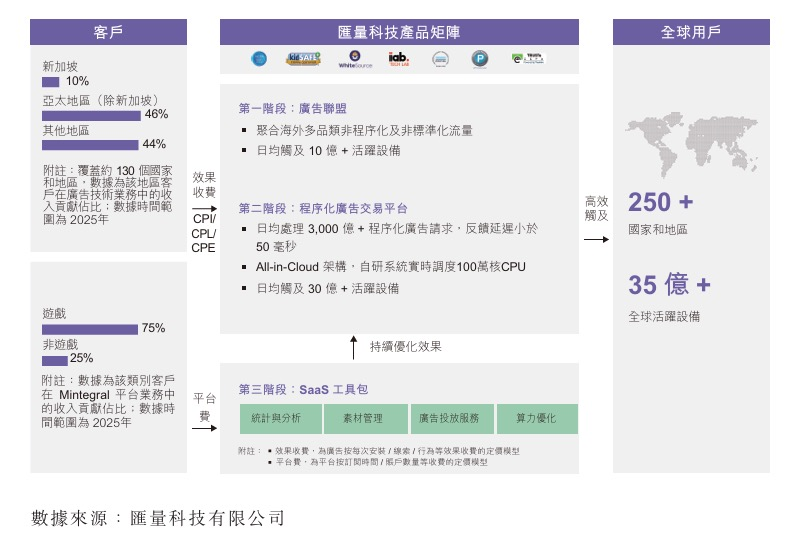Click the 匯量科技產品矩陣 header
This screenshot has height=545, width=803.
click(x=399, y=32)
